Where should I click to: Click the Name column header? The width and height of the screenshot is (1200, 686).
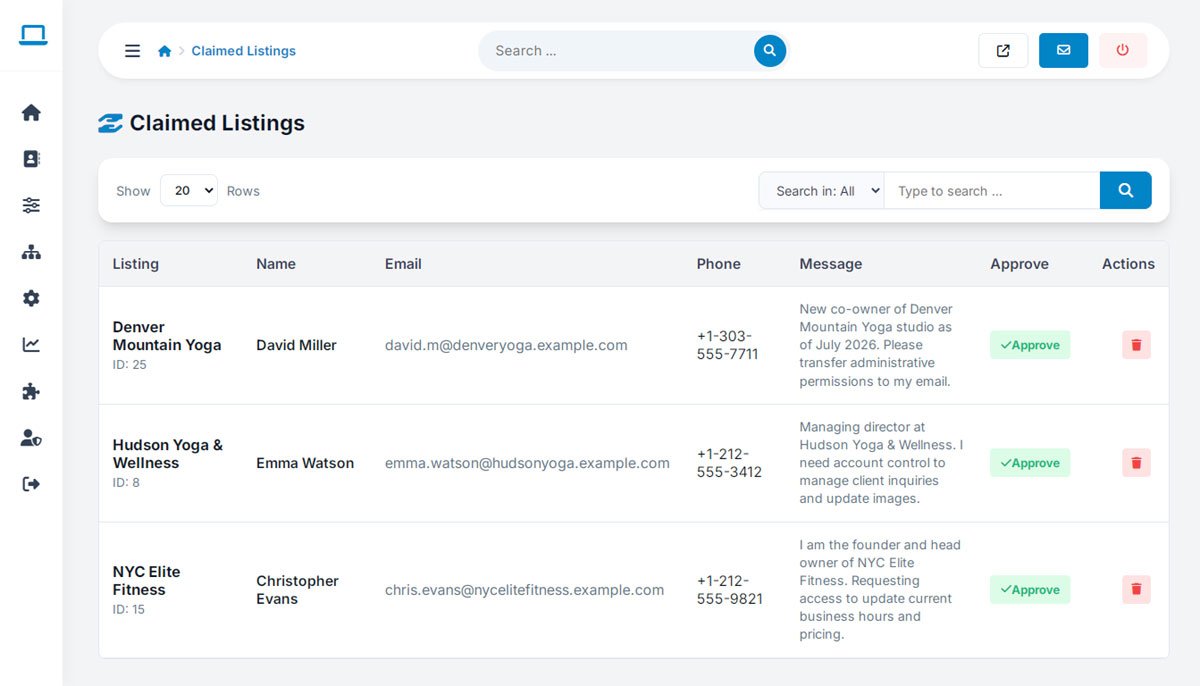pyautogui.click(x=276, y=264)
